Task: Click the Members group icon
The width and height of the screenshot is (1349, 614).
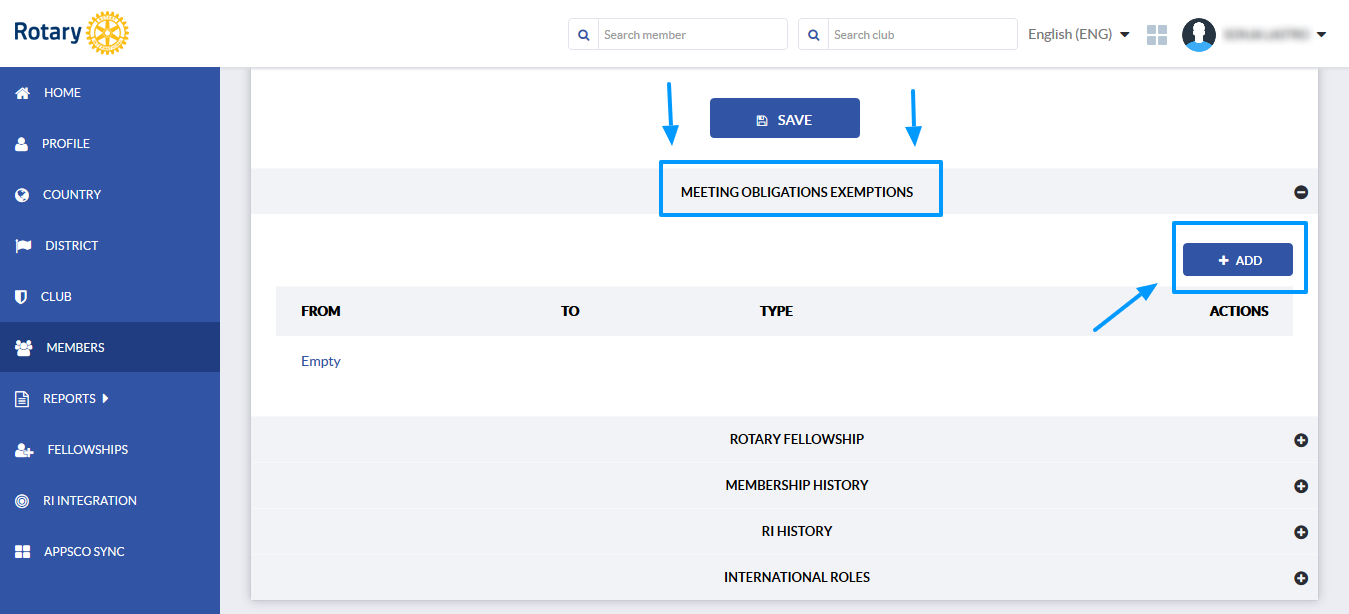Action: [x=24, y=348]
